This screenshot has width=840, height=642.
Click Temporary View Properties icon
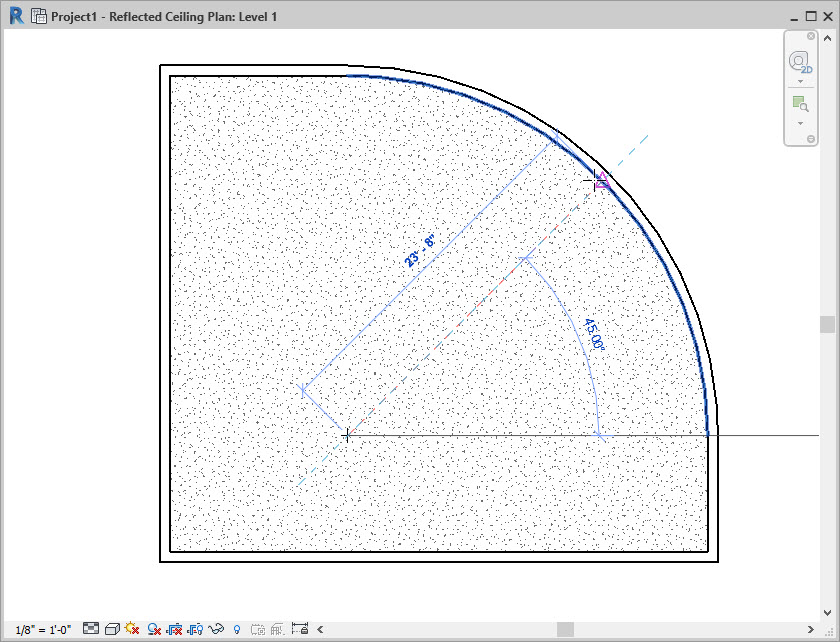257,629
